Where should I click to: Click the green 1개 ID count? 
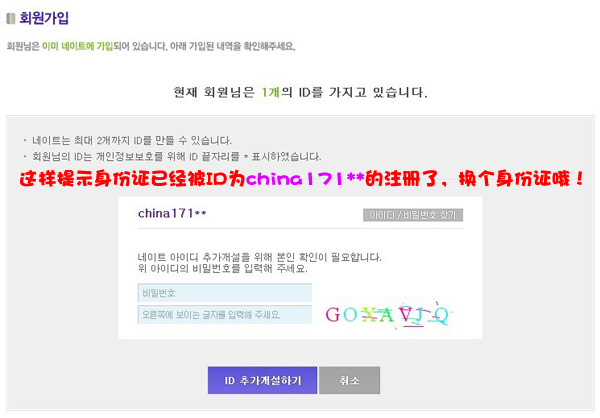click(271, 92)
